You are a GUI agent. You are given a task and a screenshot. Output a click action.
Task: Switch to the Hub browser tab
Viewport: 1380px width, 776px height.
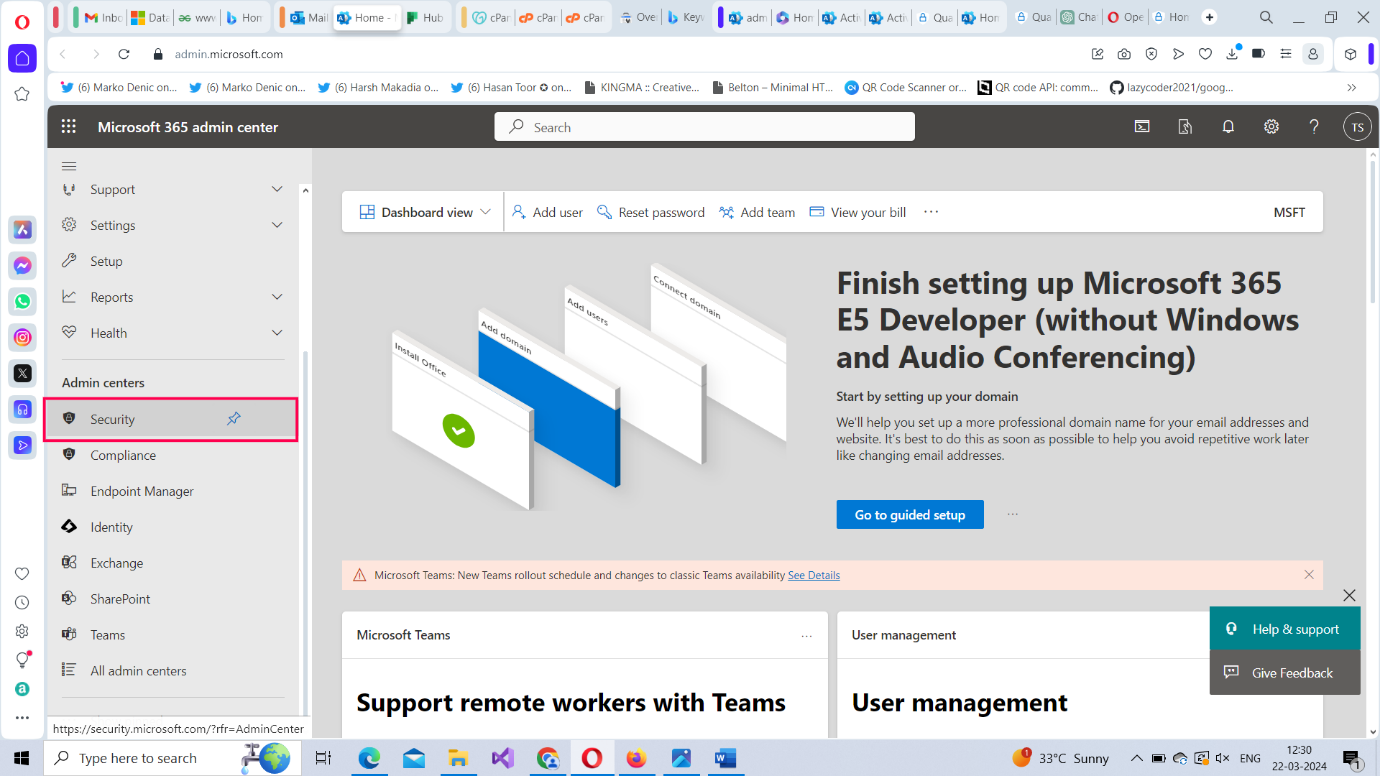click(x=425, y=17)
